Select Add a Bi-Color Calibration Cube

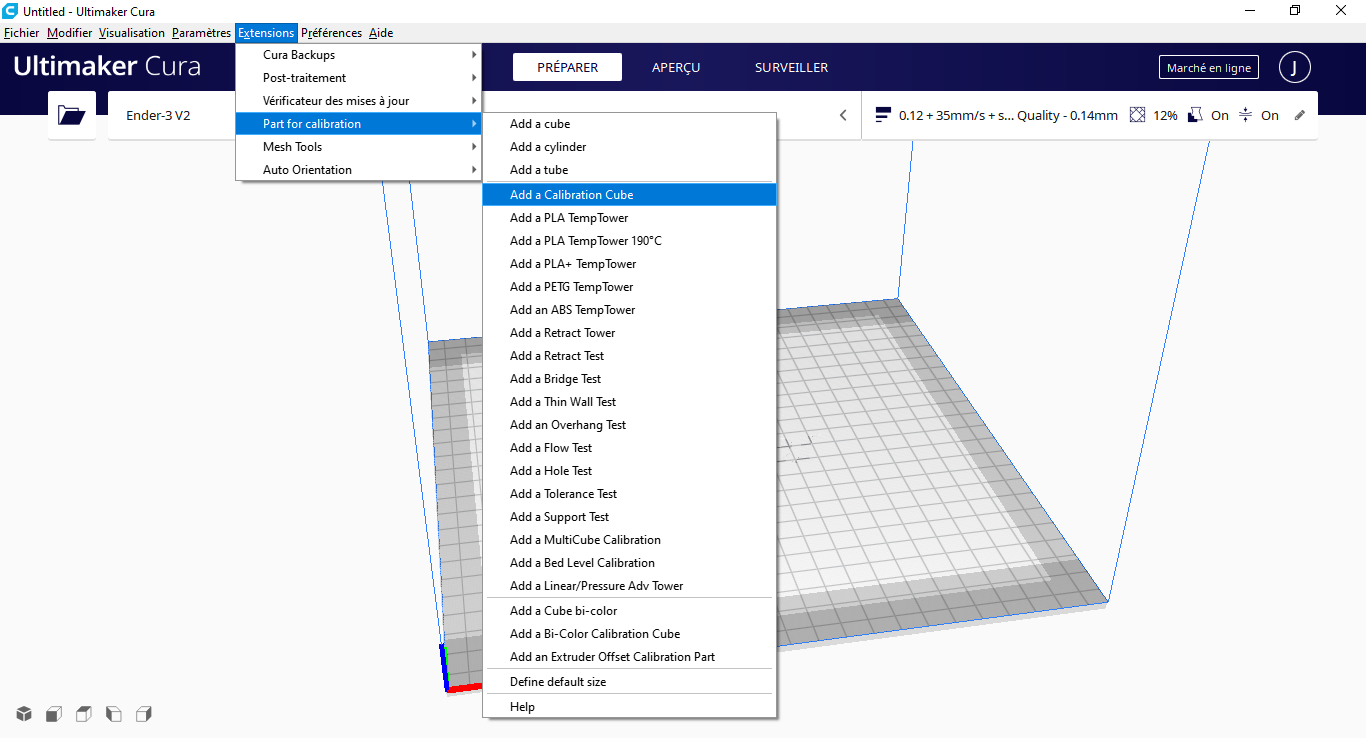[629, 634]
